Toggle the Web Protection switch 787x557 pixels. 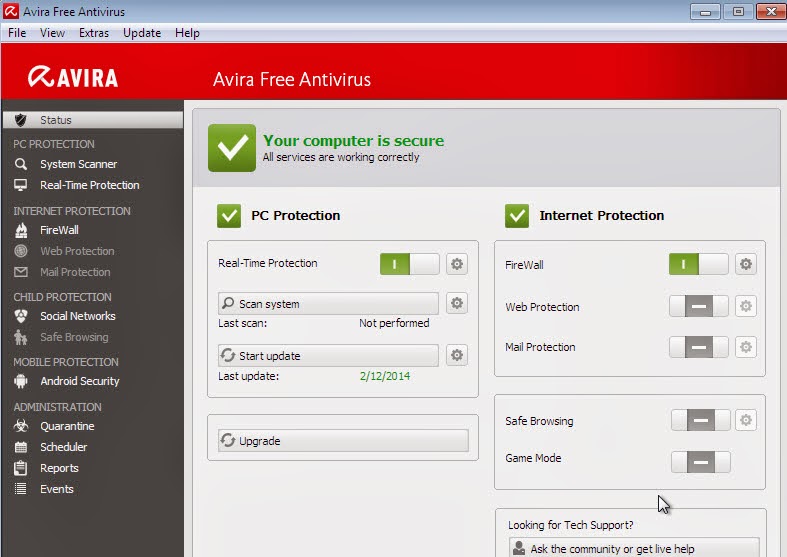pos(699,306)
